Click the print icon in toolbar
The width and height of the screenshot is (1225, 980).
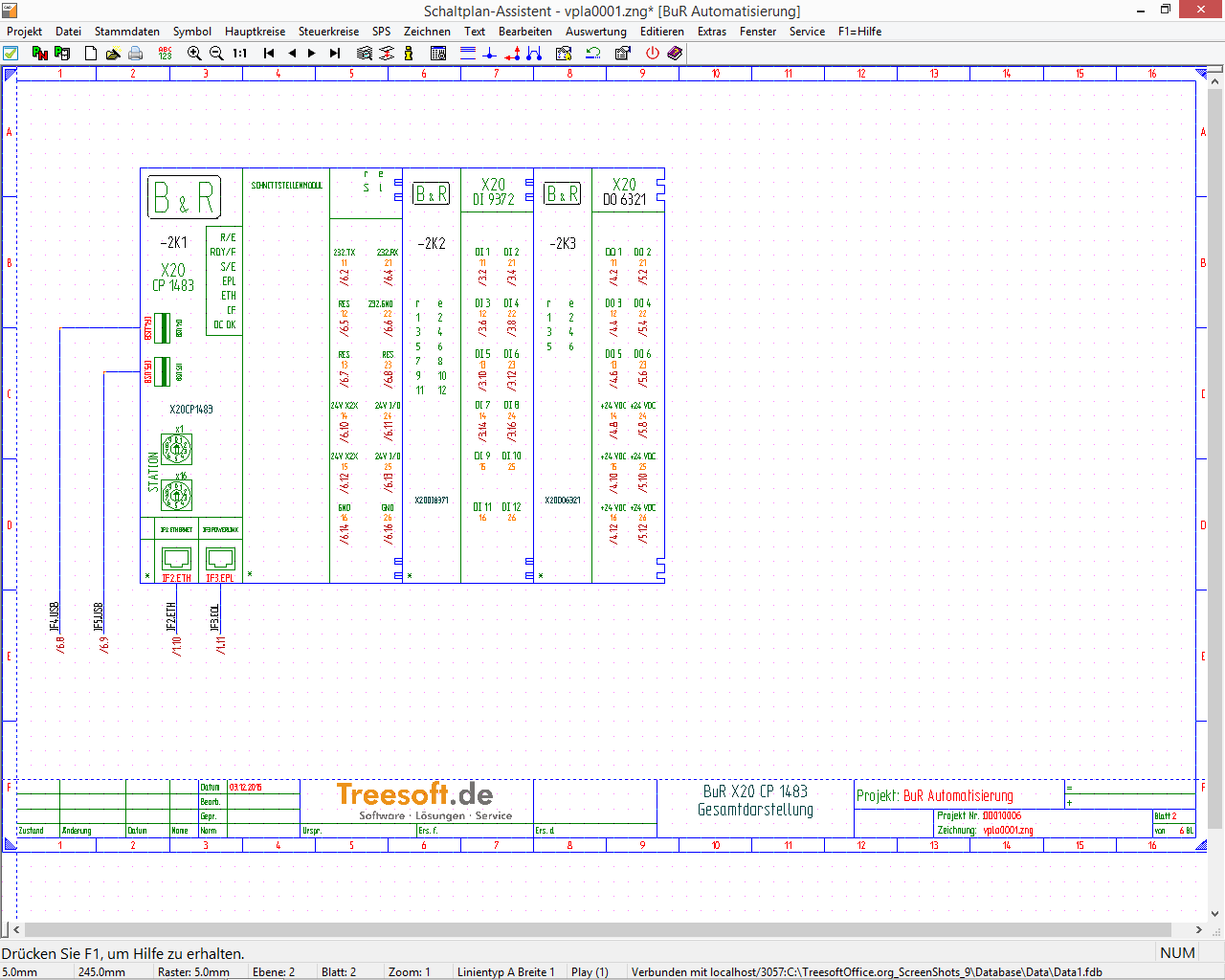coord(136,54)
